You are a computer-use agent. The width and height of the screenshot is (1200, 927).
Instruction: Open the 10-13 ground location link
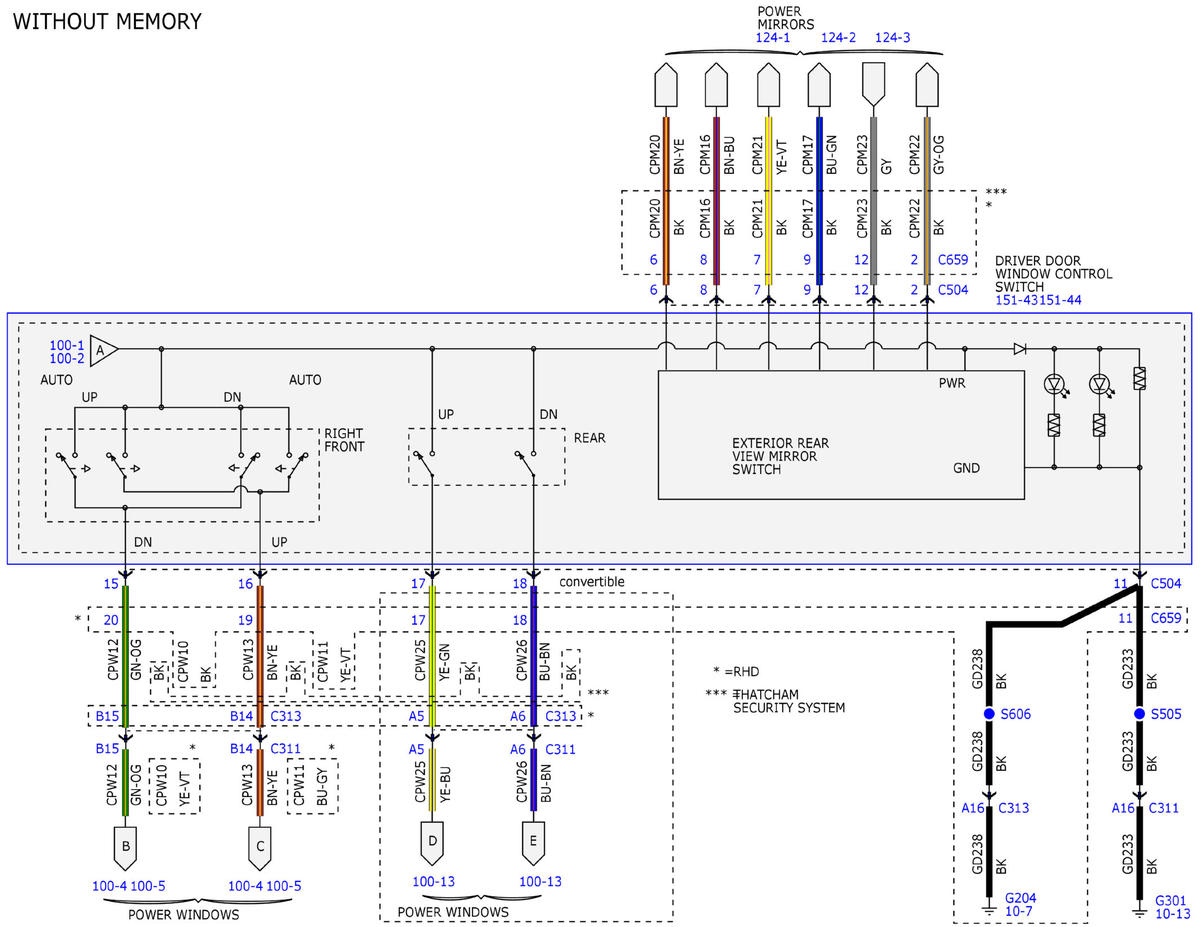[1174, 913]
